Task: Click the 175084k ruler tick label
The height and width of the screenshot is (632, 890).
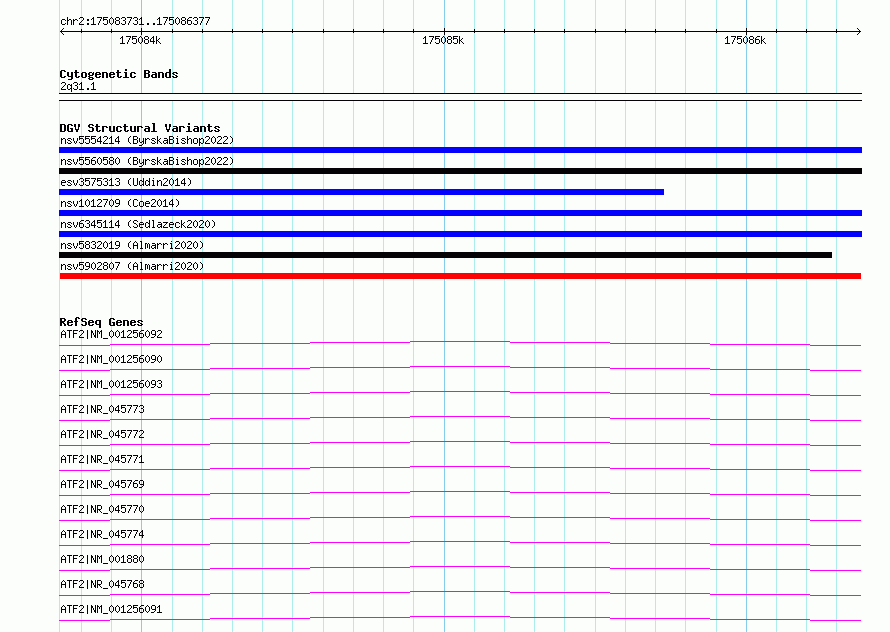Action: pyautogui.click(x=140, y=40)
